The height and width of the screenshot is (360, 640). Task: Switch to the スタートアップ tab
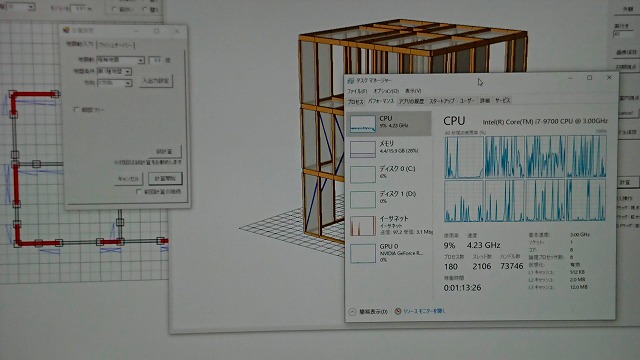coord(442,101)
